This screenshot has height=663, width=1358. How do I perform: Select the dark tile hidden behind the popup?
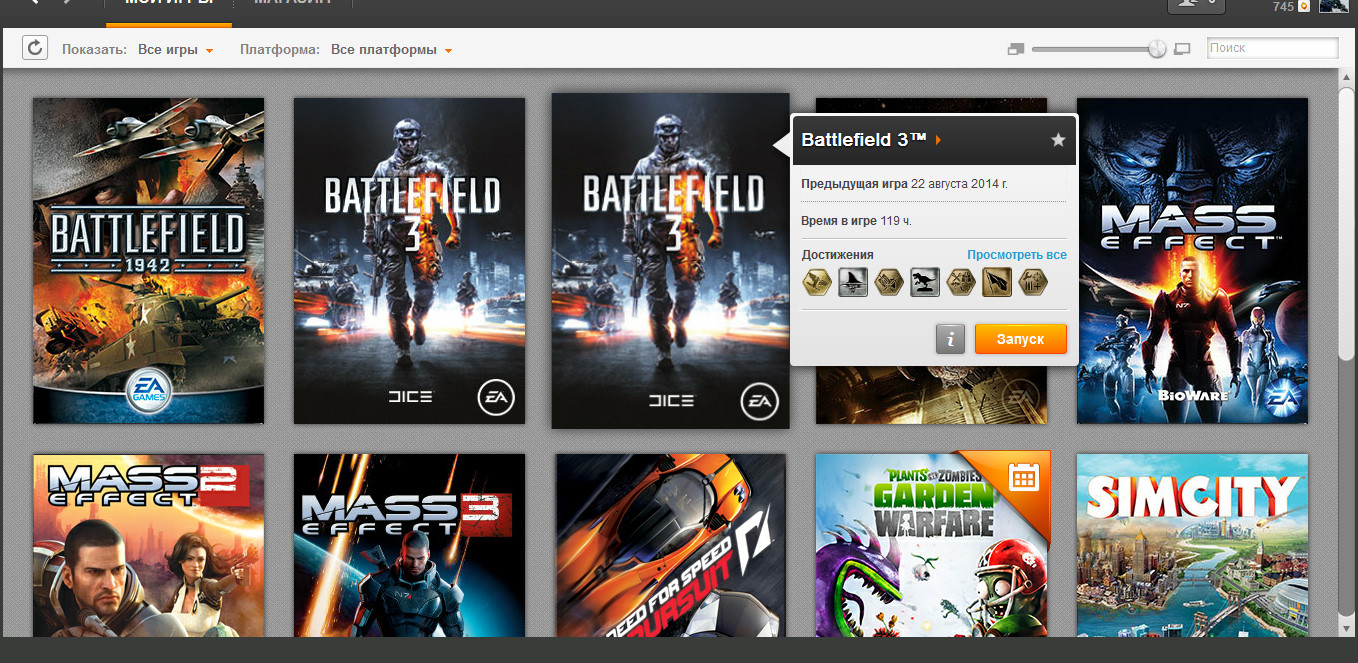931,395
